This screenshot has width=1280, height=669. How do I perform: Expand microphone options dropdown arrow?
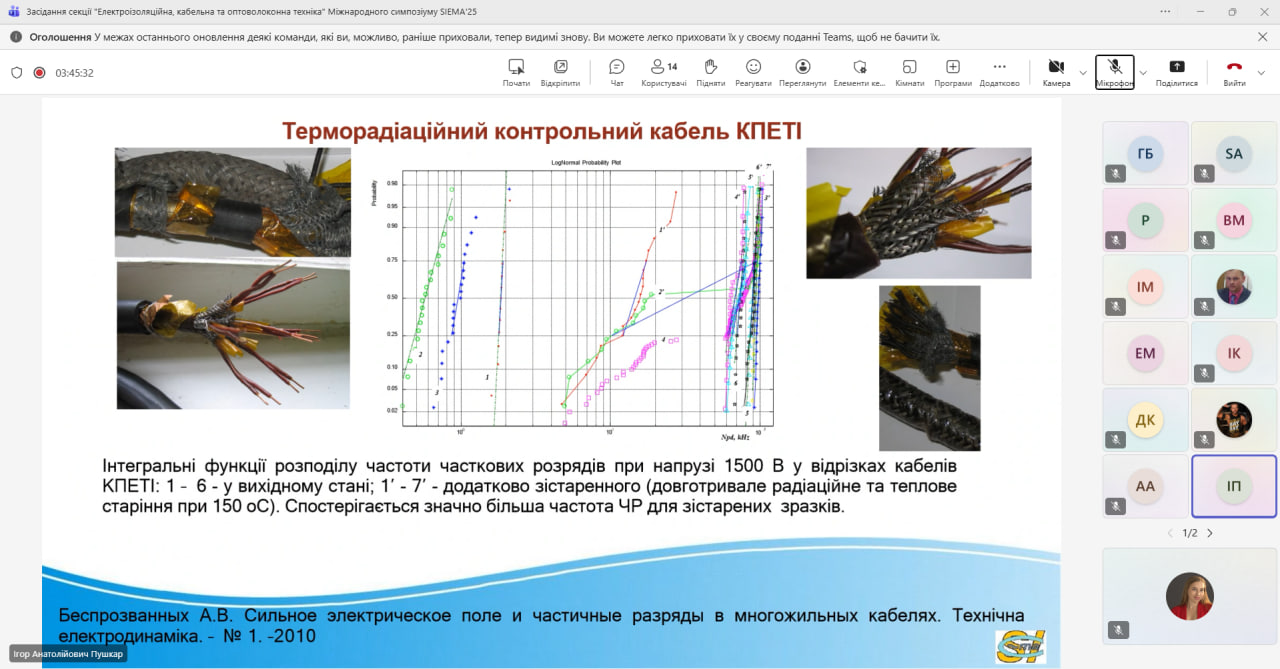tap(1143, 73)
